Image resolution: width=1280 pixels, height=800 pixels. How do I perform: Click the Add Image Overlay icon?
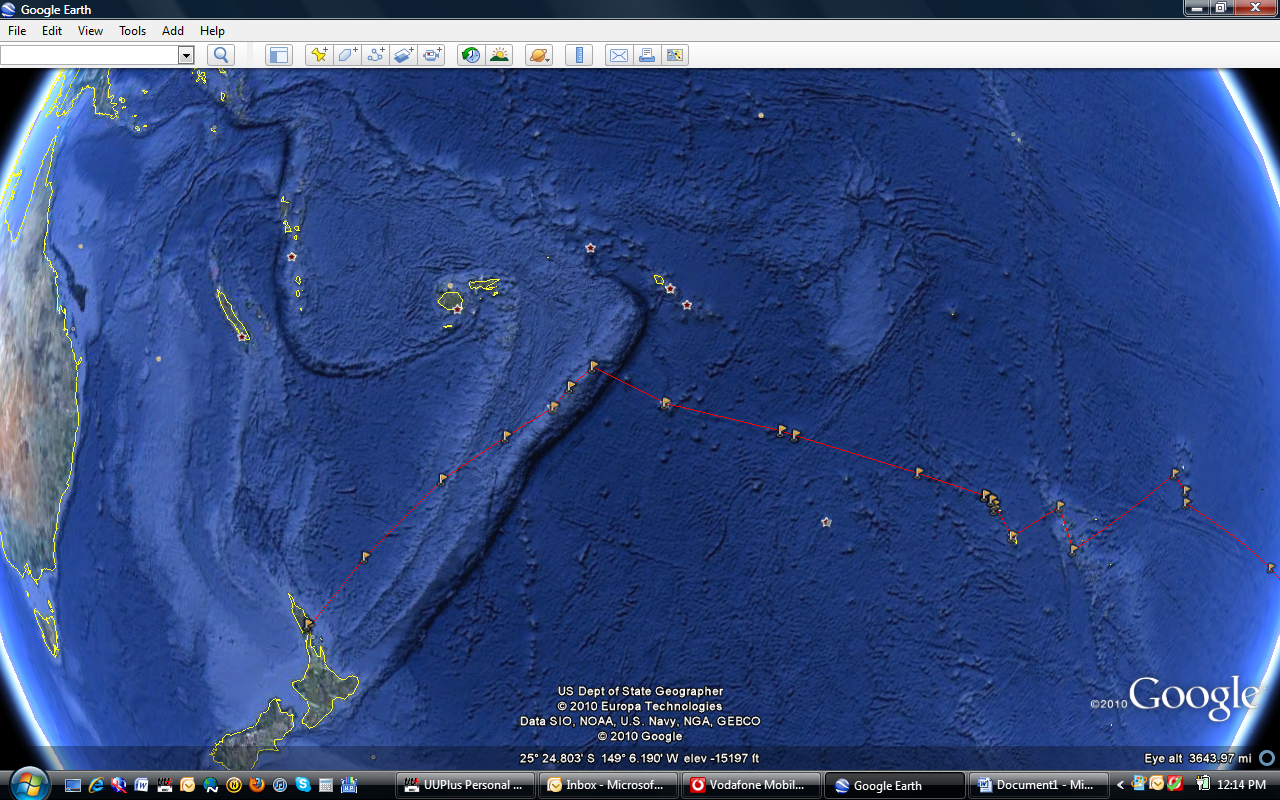[404, 55]
